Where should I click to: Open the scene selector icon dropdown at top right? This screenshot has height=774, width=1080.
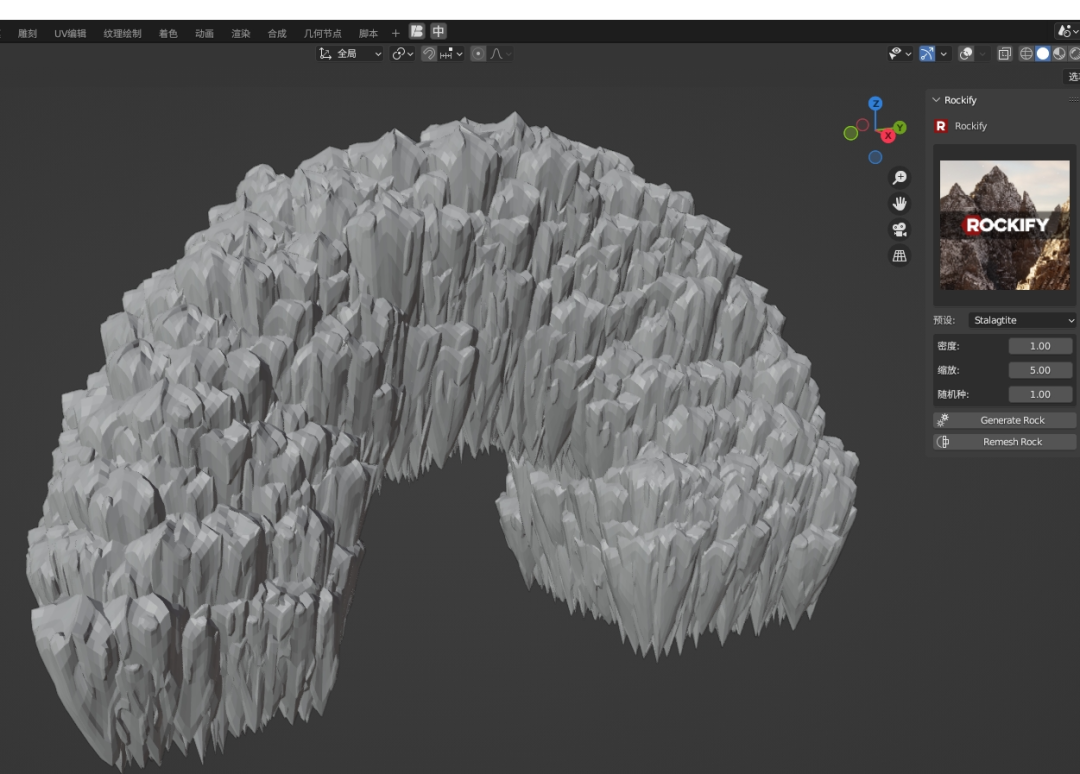tap(1067, 31)
